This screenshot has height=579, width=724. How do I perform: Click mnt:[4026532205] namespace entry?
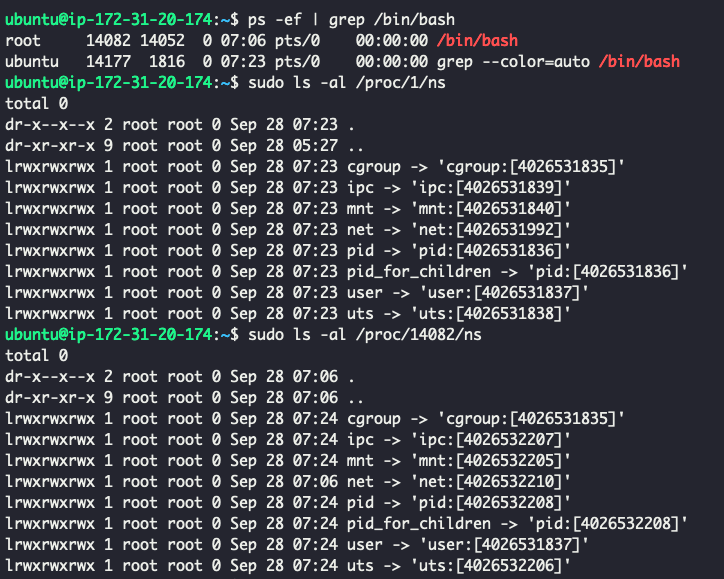(490, 460)
